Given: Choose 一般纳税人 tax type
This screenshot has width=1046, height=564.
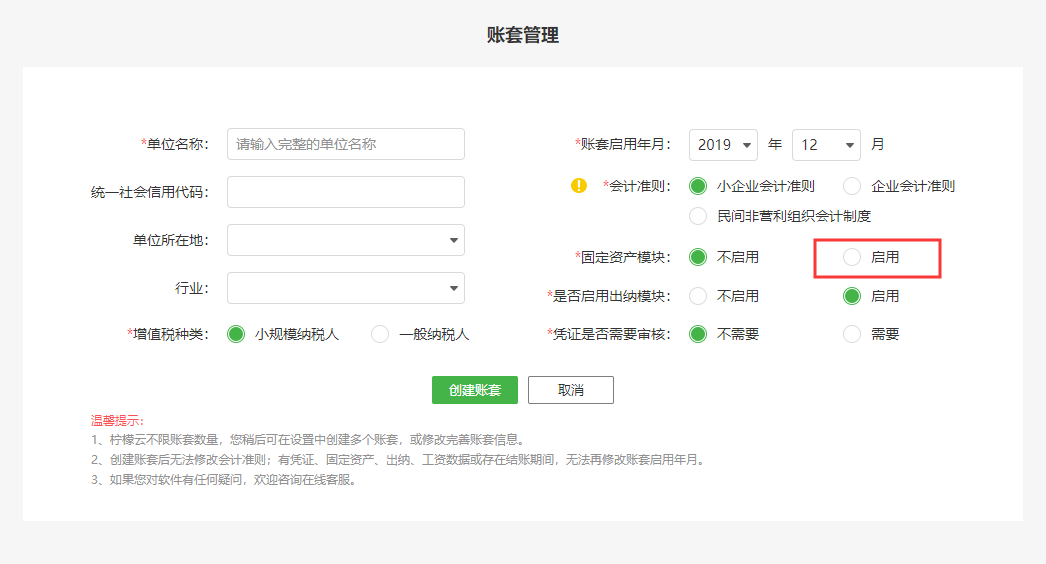Looking at the screenshot, I should click(380, 334).
